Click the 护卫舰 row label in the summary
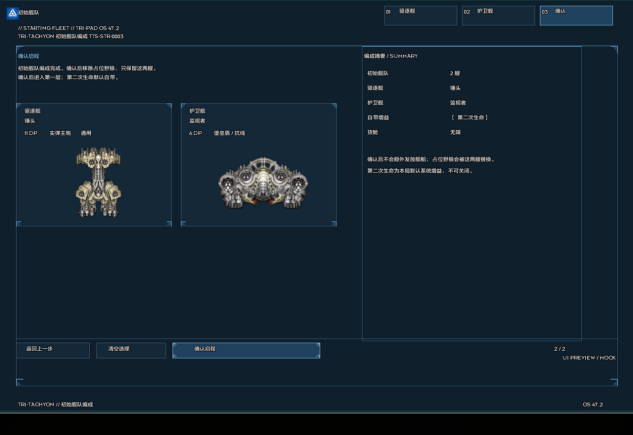Screen dimensions: 633x435 tap(375, 103)
